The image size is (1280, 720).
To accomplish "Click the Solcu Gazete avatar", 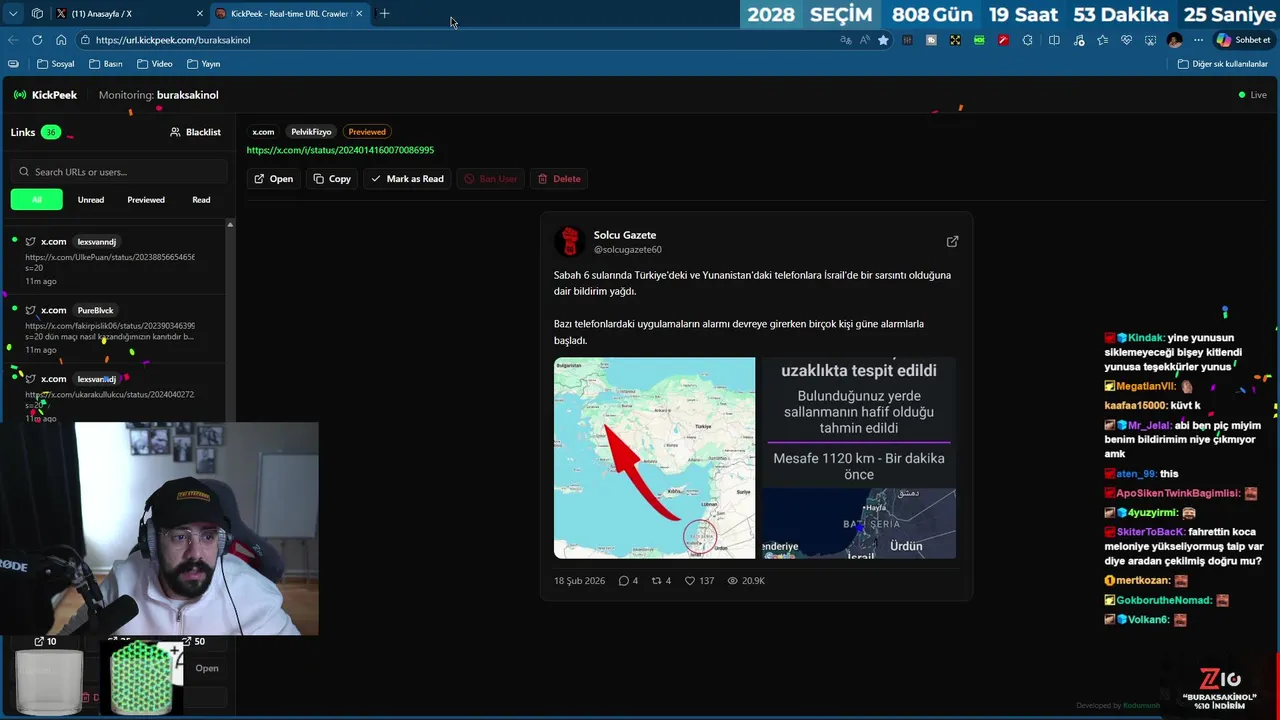I will tap(570, 241).
